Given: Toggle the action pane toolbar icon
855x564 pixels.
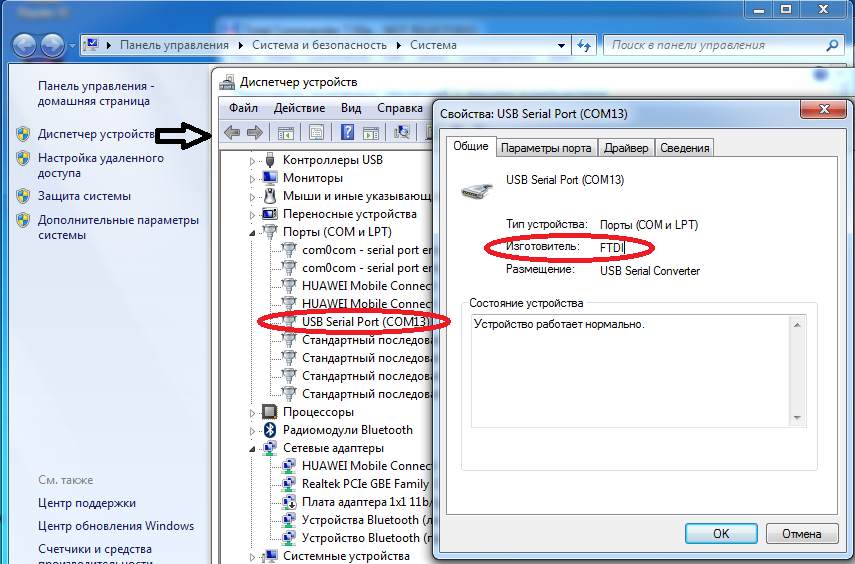Looking at the screenshot, I should click(x=371, y=132).
